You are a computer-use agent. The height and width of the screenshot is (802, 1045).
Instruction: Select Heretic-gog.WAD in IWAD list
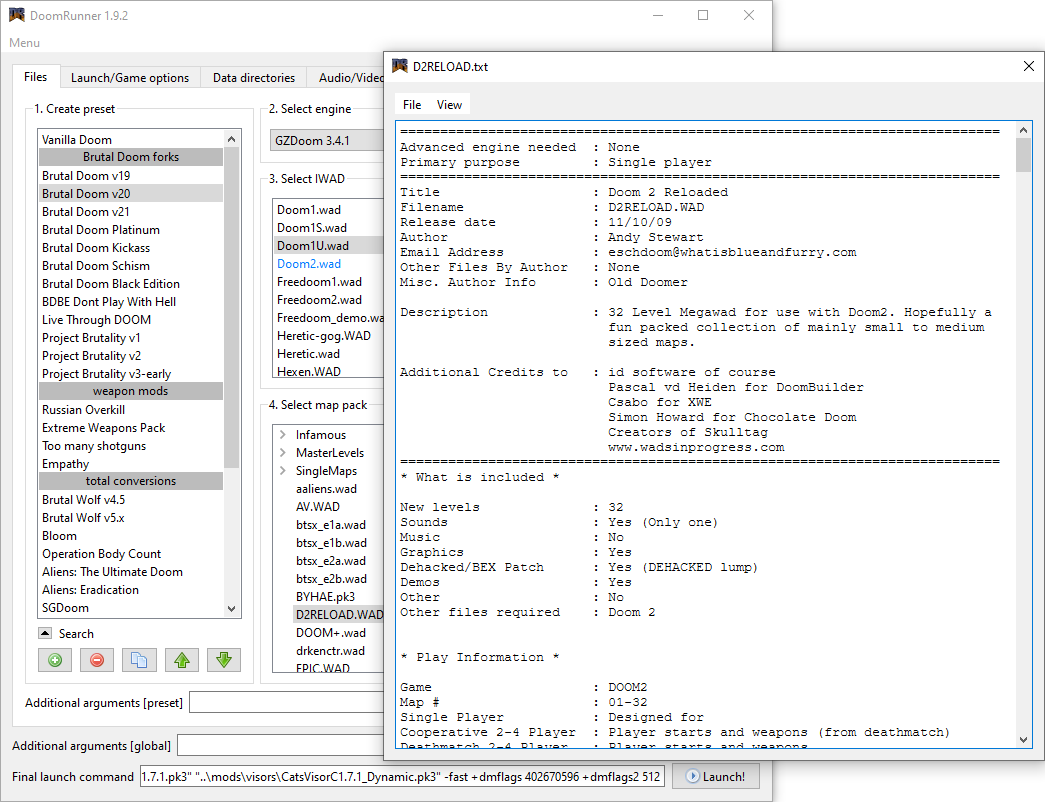coord(328,335)
